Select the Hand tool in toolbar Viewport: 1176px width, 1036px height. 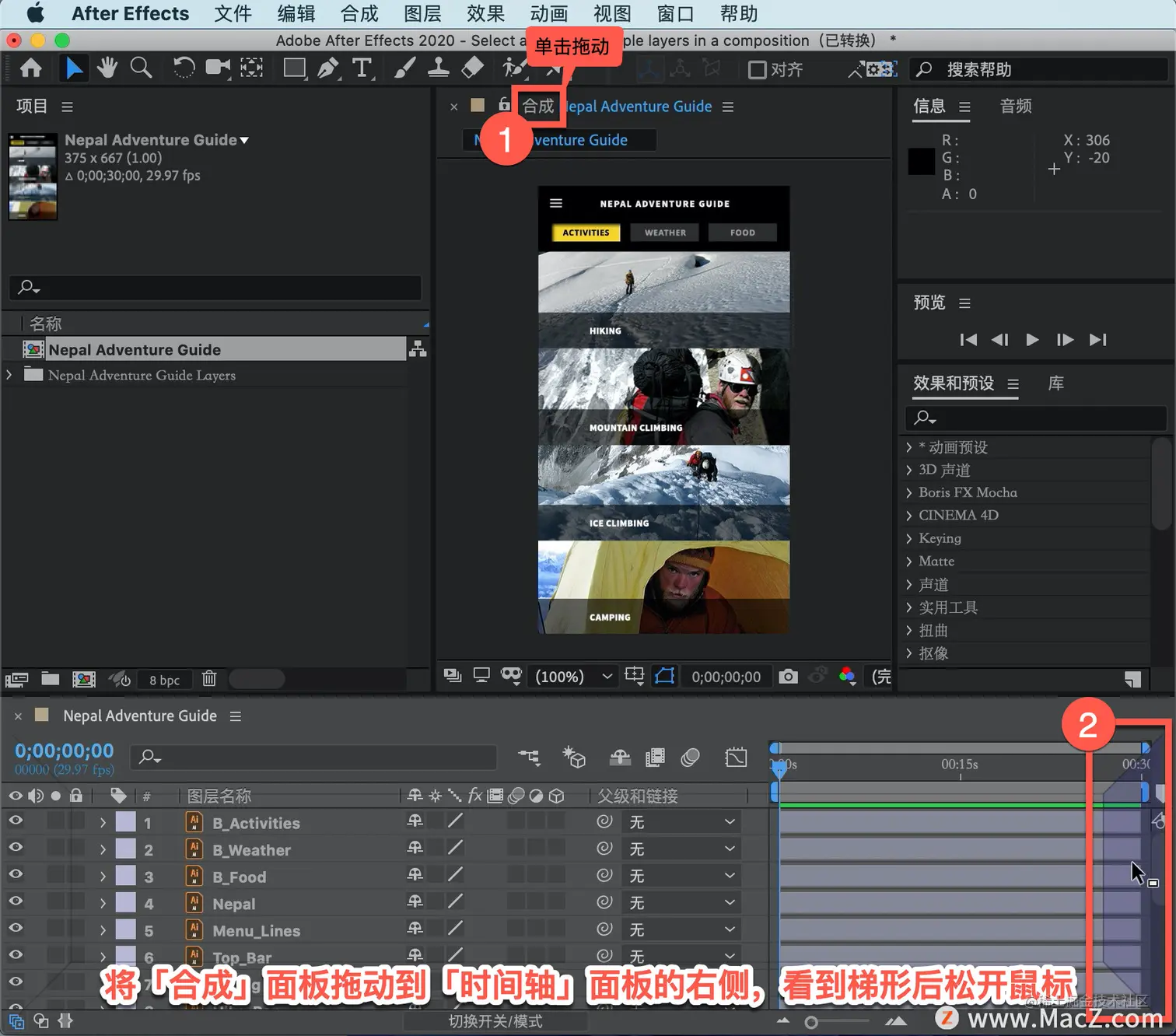pos(107,68)
